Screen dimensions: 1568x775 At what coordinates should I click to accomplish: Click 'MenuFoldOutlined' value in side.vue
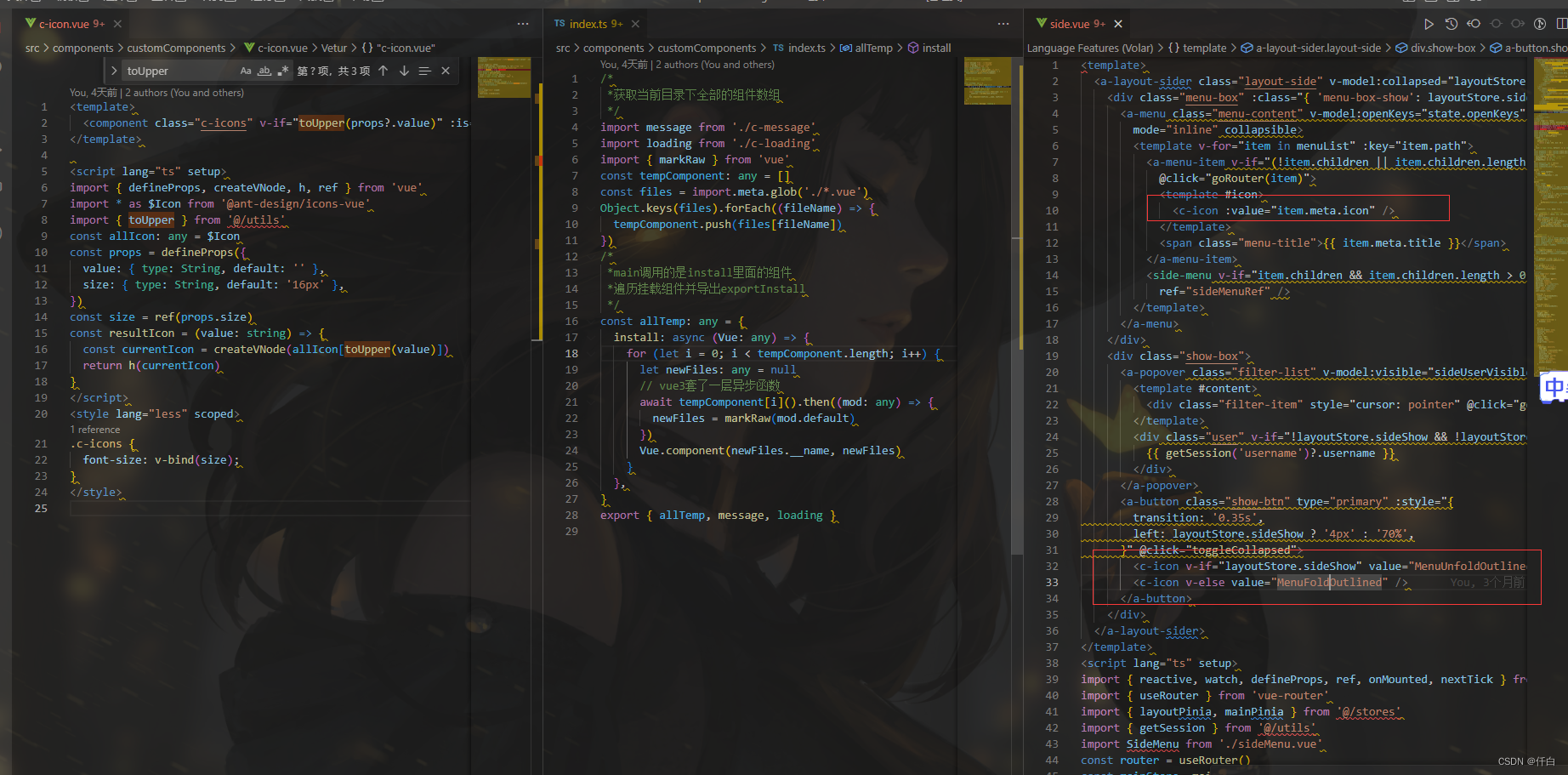[x=1330, y=583]
